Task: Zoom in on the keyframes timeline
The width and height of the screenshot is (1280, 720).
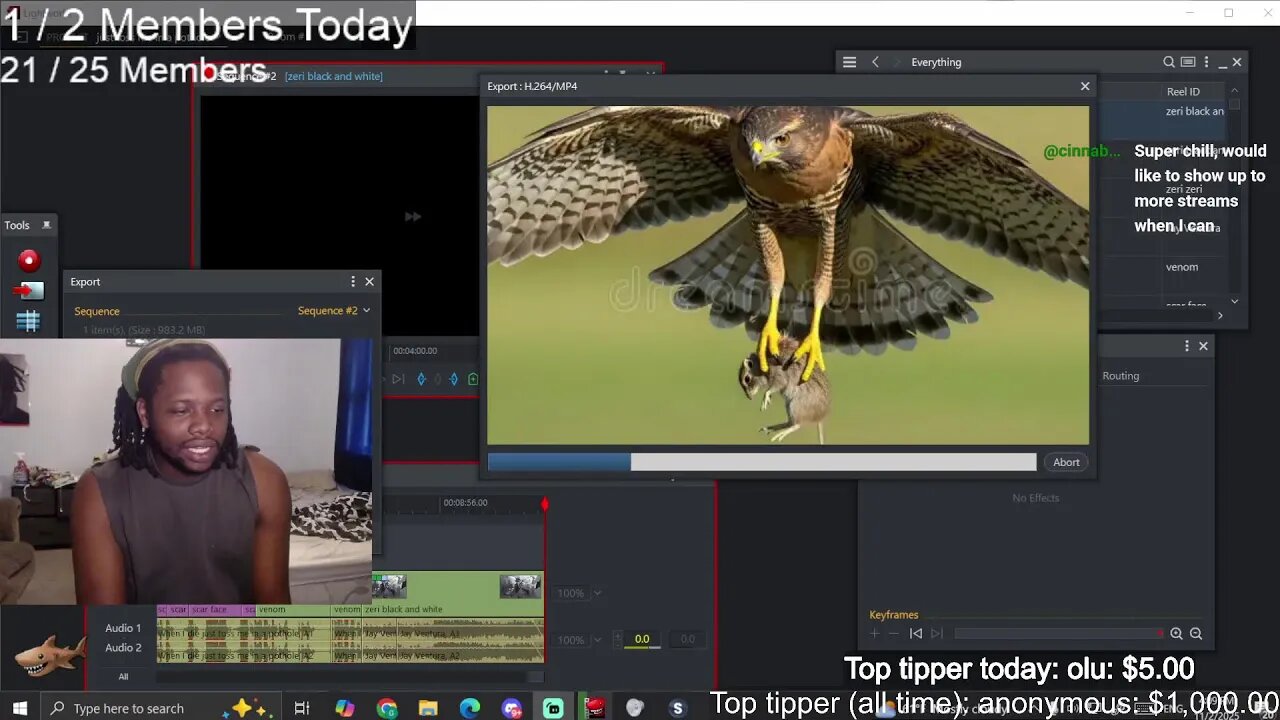Action: 1176,633
